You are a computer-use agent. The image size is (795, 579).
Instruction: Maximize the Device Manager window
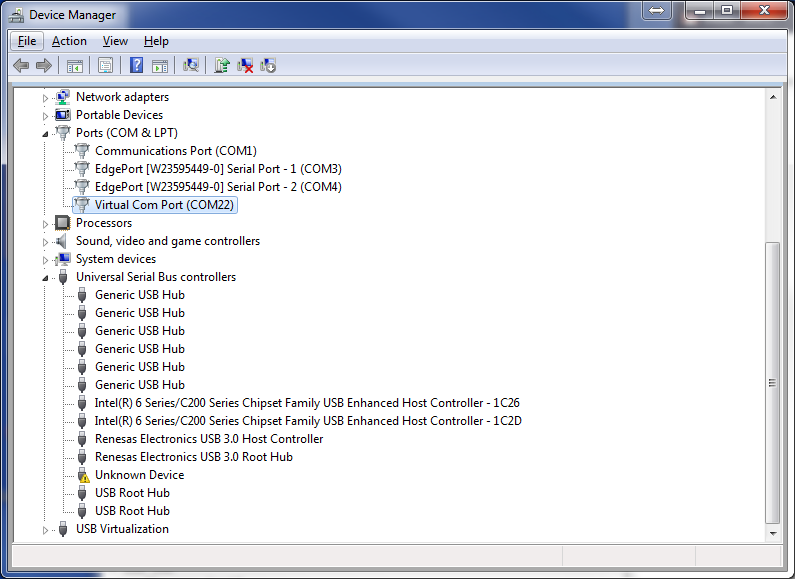(727, 10)
